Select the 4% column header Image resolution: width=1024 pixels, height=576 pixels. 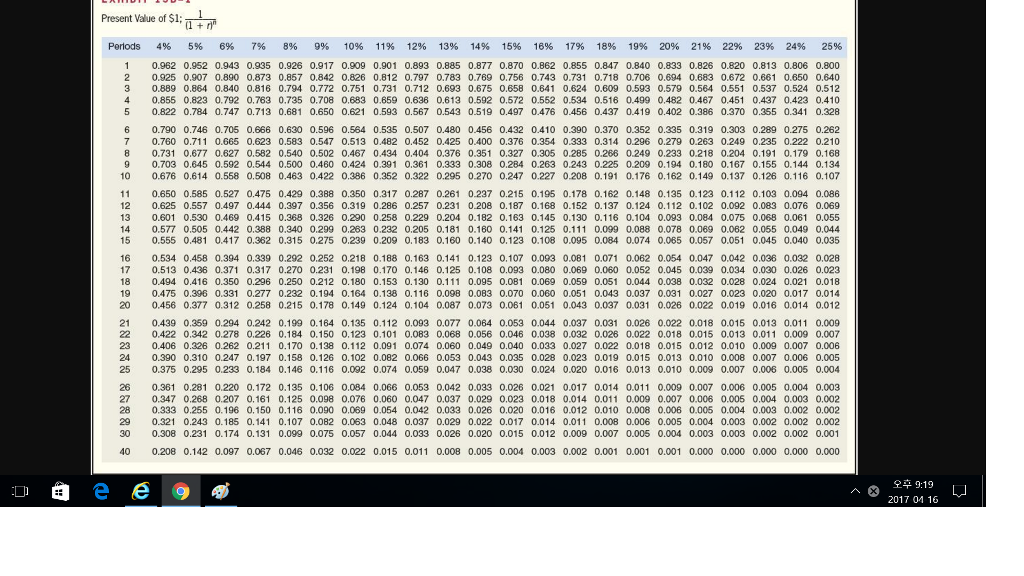163,46
